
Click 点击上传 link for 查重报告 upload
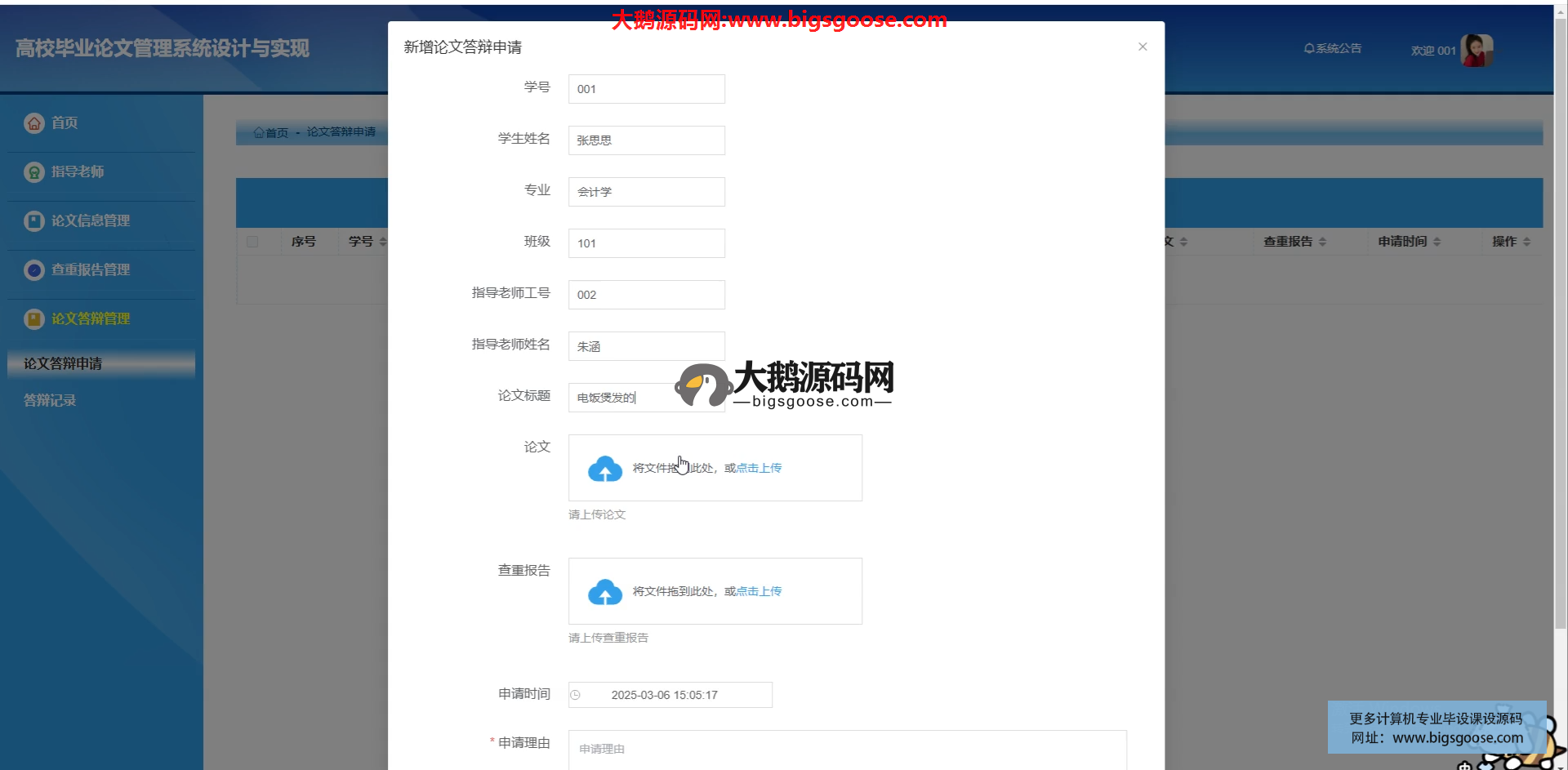coord(759,591)
